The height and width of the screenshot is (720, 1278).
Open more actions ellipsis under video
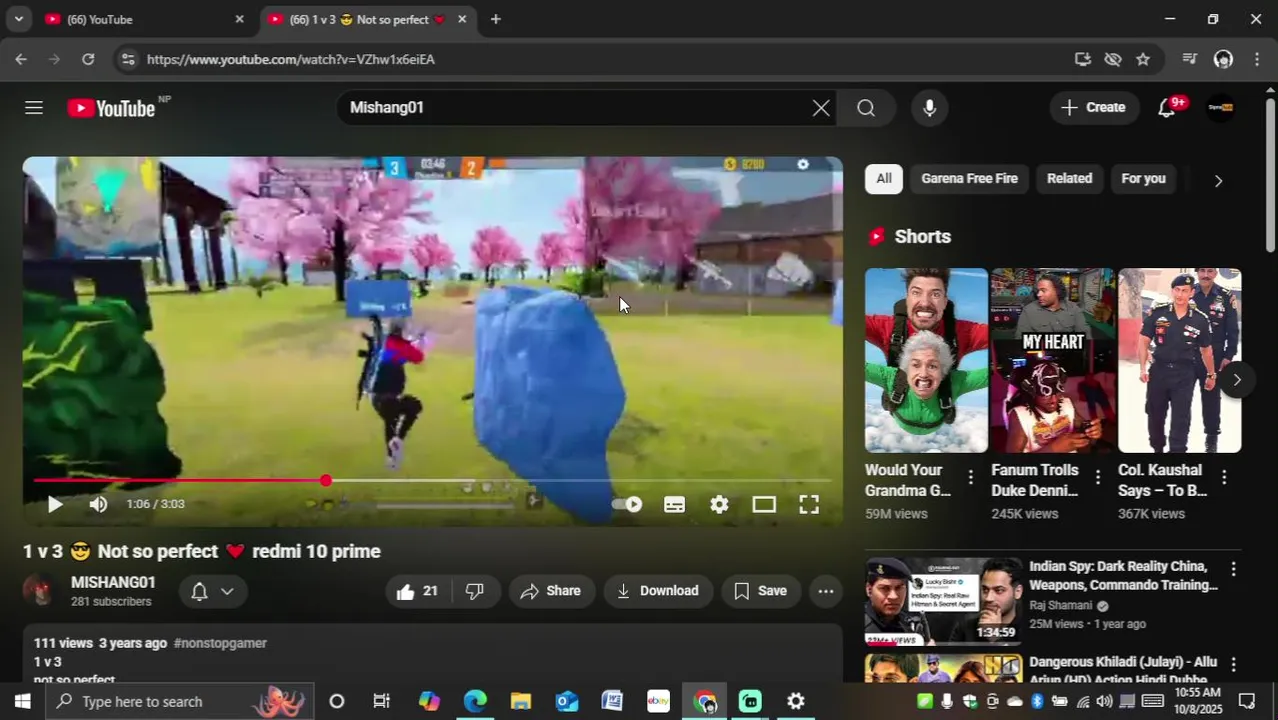(825, 591)
